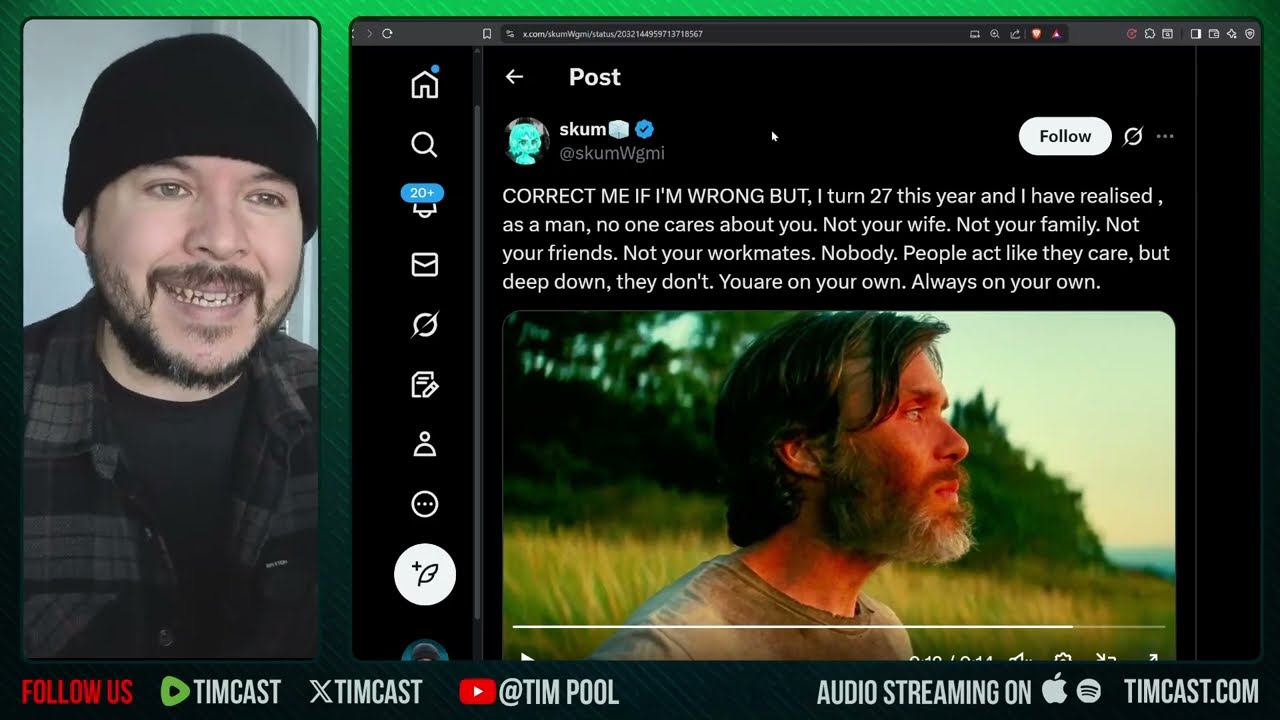Expand the More circle menu in sidebar
This screenshot has width=1280, height=720.
(424, 504)
